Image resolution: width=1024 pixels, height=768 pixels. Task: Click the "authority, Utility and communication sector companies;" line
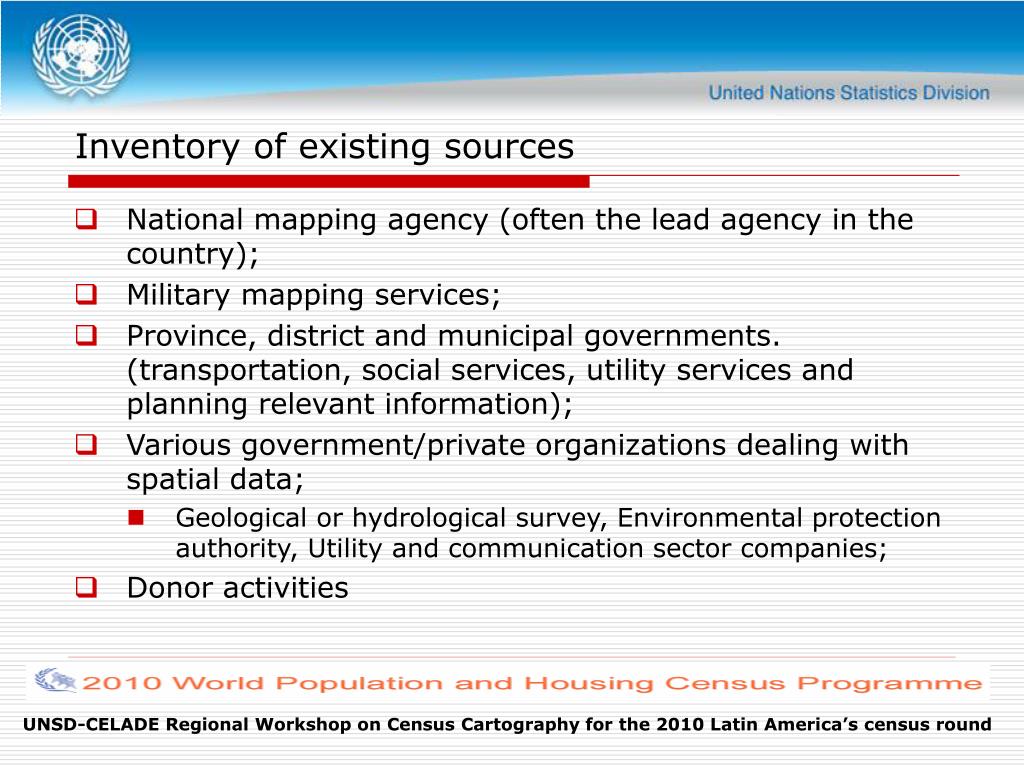pos(532,548)
